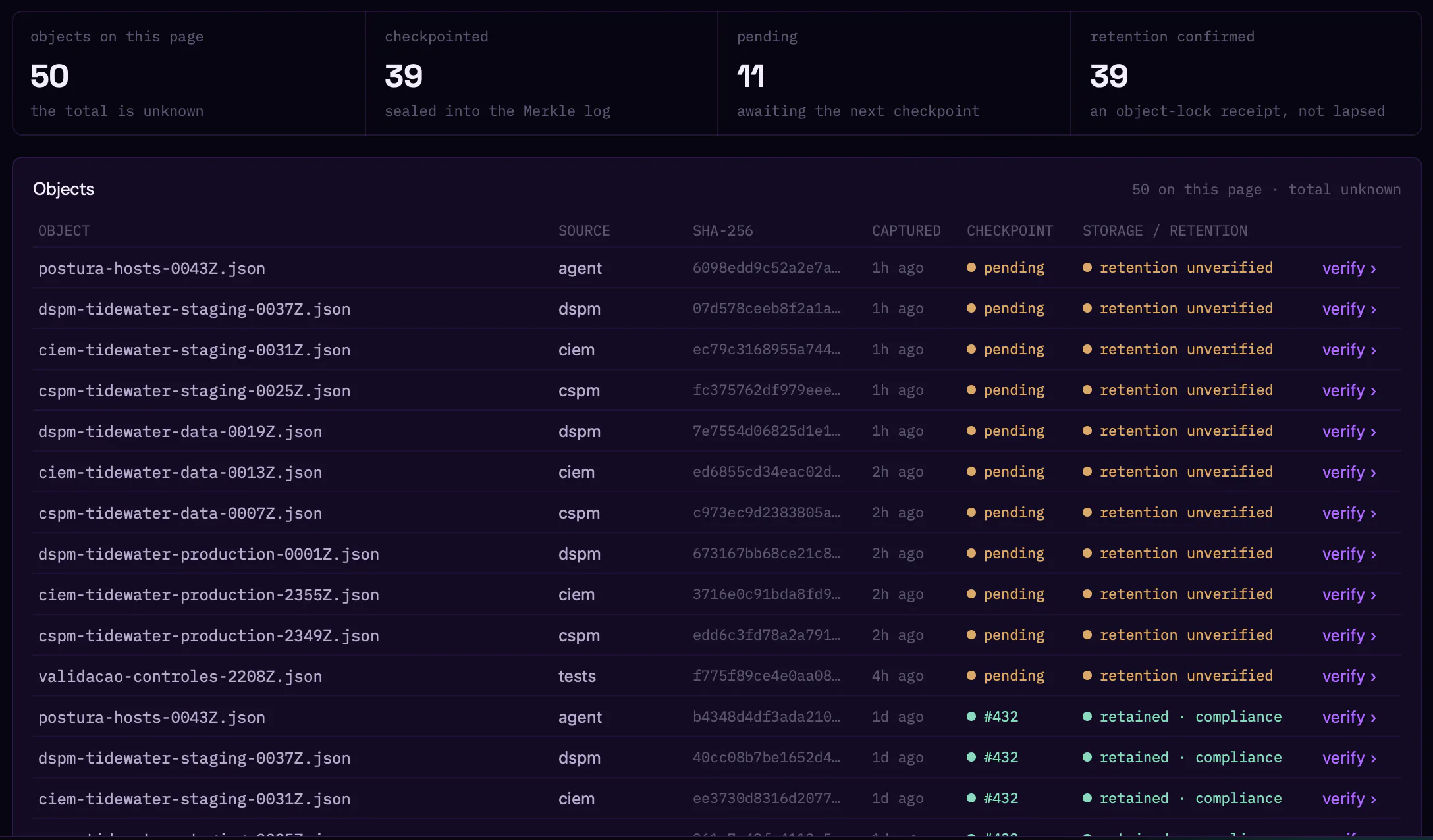Click checkpoint #432 on b4348d4df3ada210 row

pyautogui.click(x=992, y=716)
